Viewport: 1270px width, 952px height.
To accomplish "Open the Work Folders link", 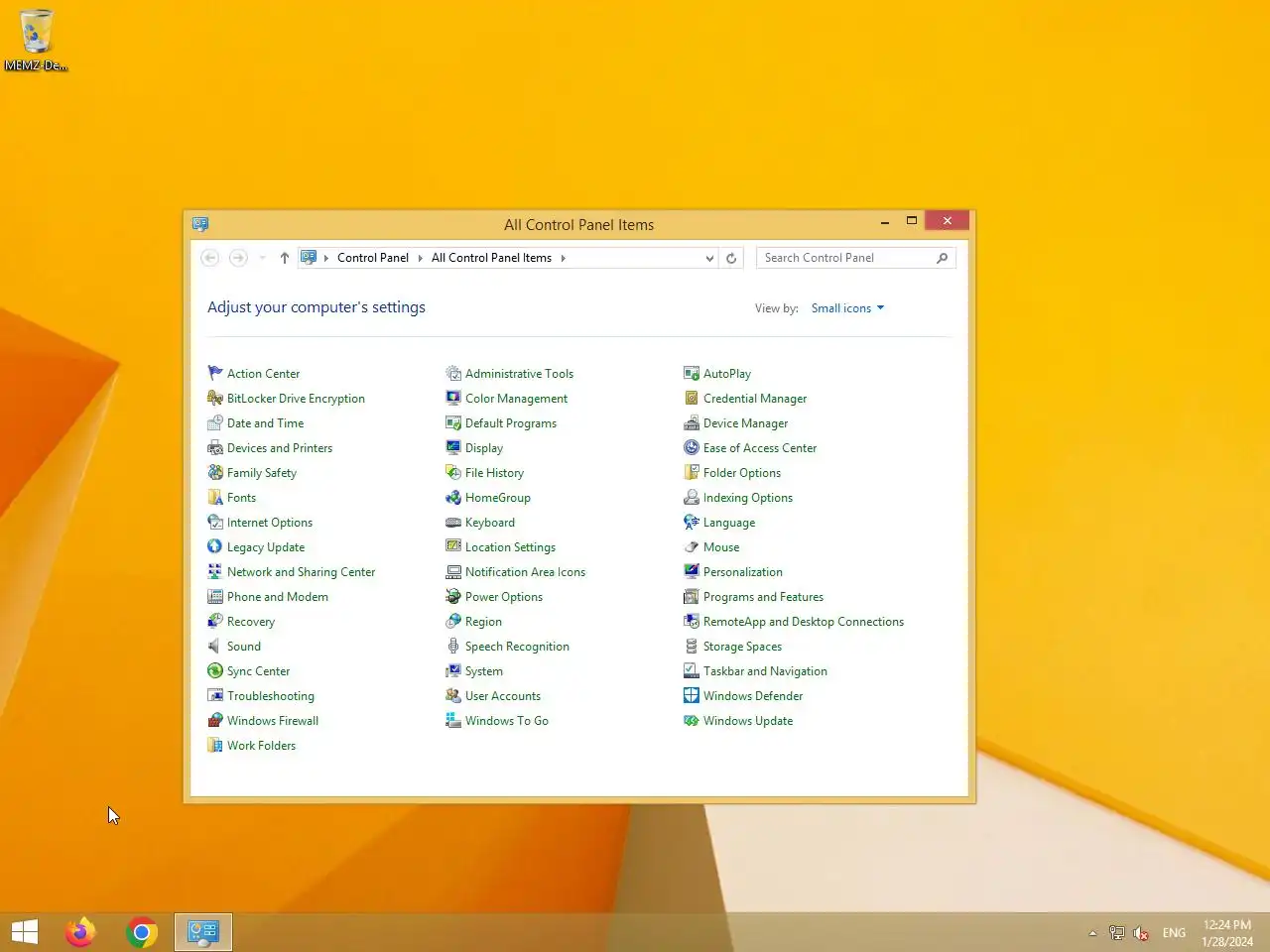I will [x=261, y=746].
